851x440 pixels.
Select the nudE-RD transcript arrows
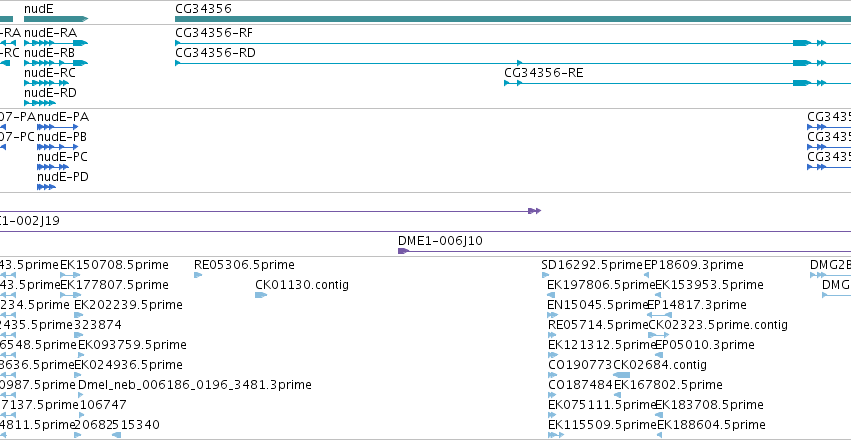click(40, 103)
